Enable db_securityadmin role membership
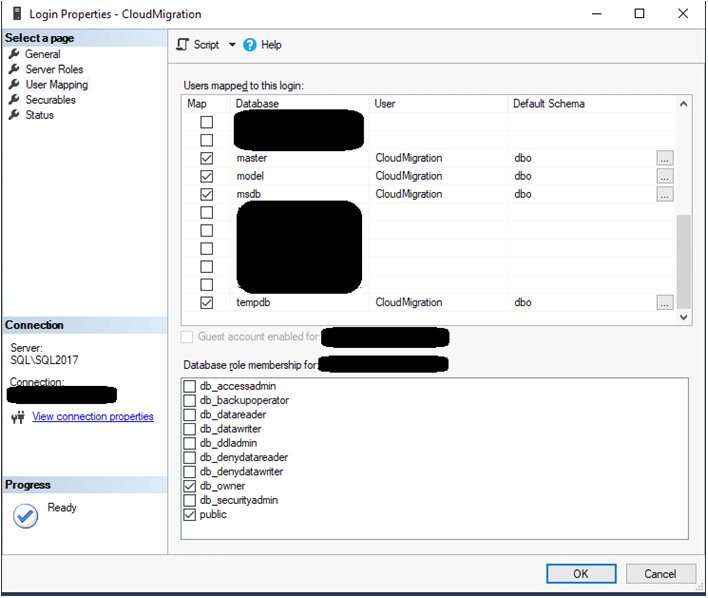708x598 pixels. tap(190, 500)
